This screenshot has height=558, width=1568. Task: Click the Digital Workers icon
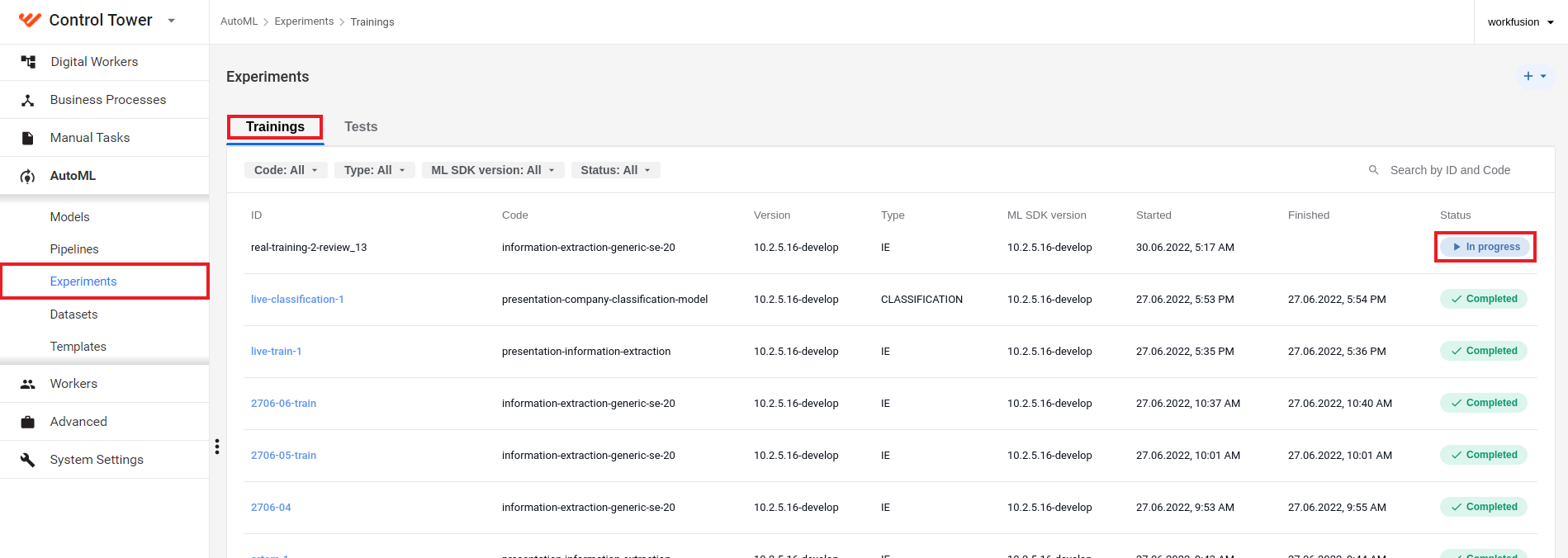(x=28, y=62)
